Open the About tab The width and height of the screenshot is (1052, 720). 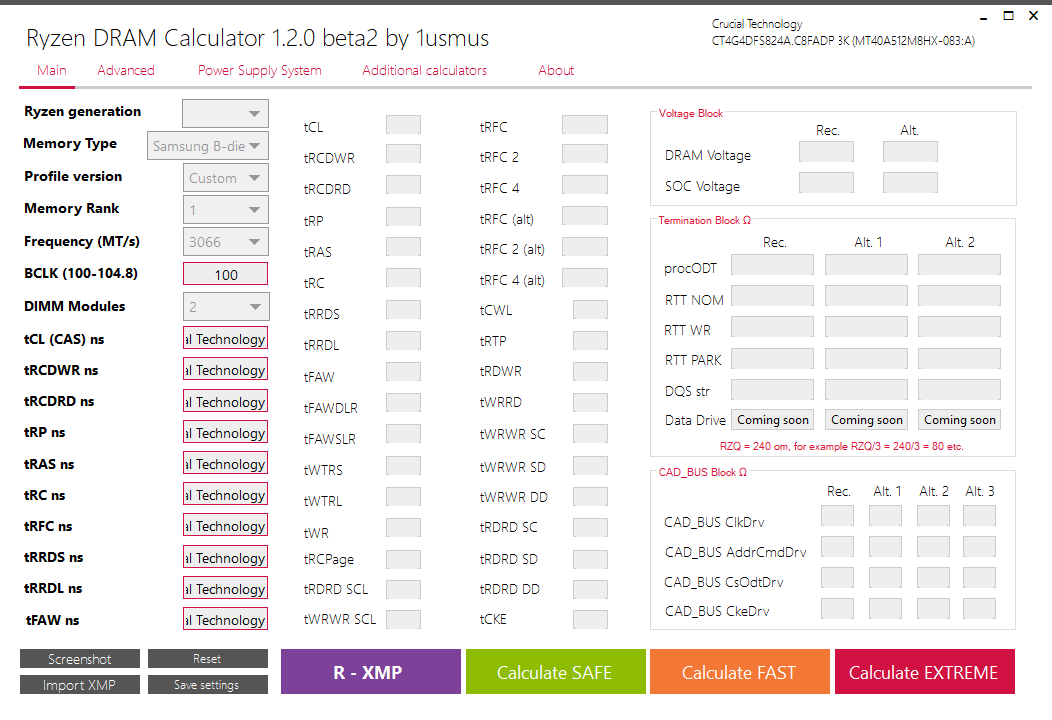click(556, 70)
